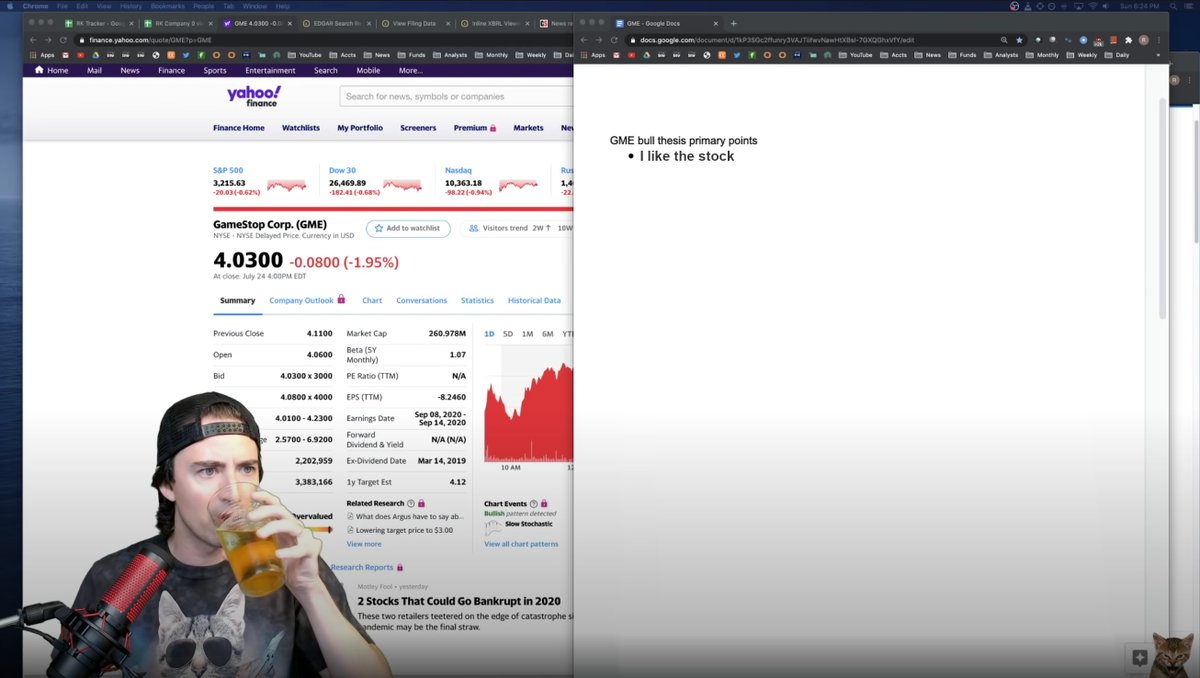Image resolution: width=1200 pixels, height=678 pixels.
Task: Open the Historical Data tab
Action: point(534,300)
